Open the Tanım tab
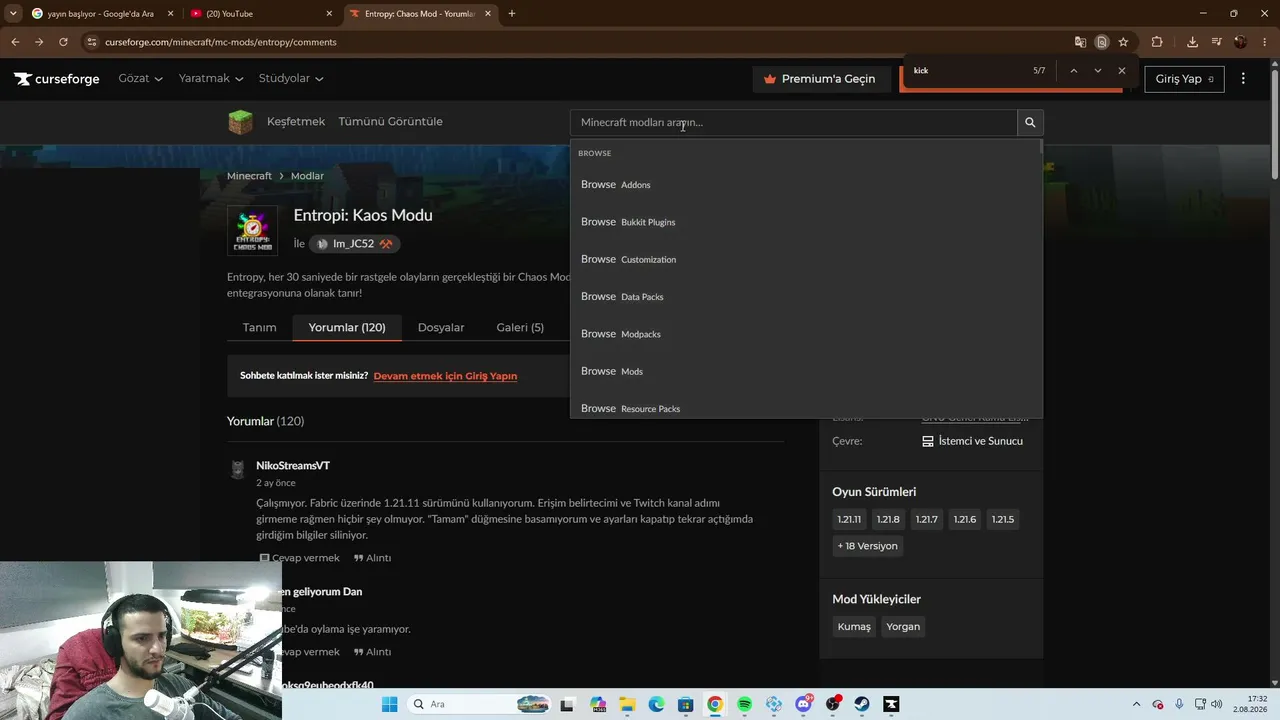 point(259,327)
